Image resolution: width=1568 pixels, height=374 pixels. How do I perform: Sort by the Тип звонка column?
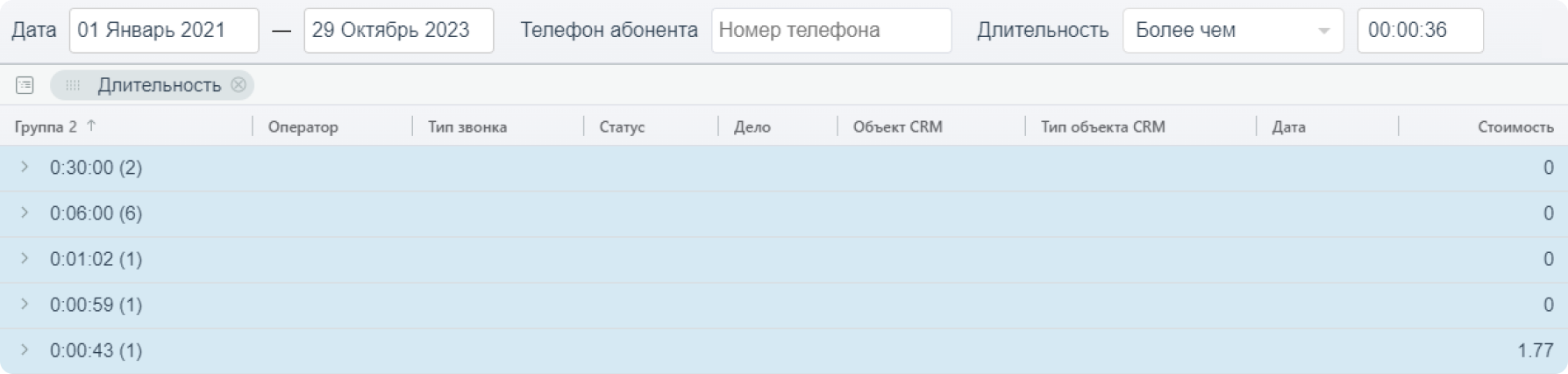pos(467,126)
